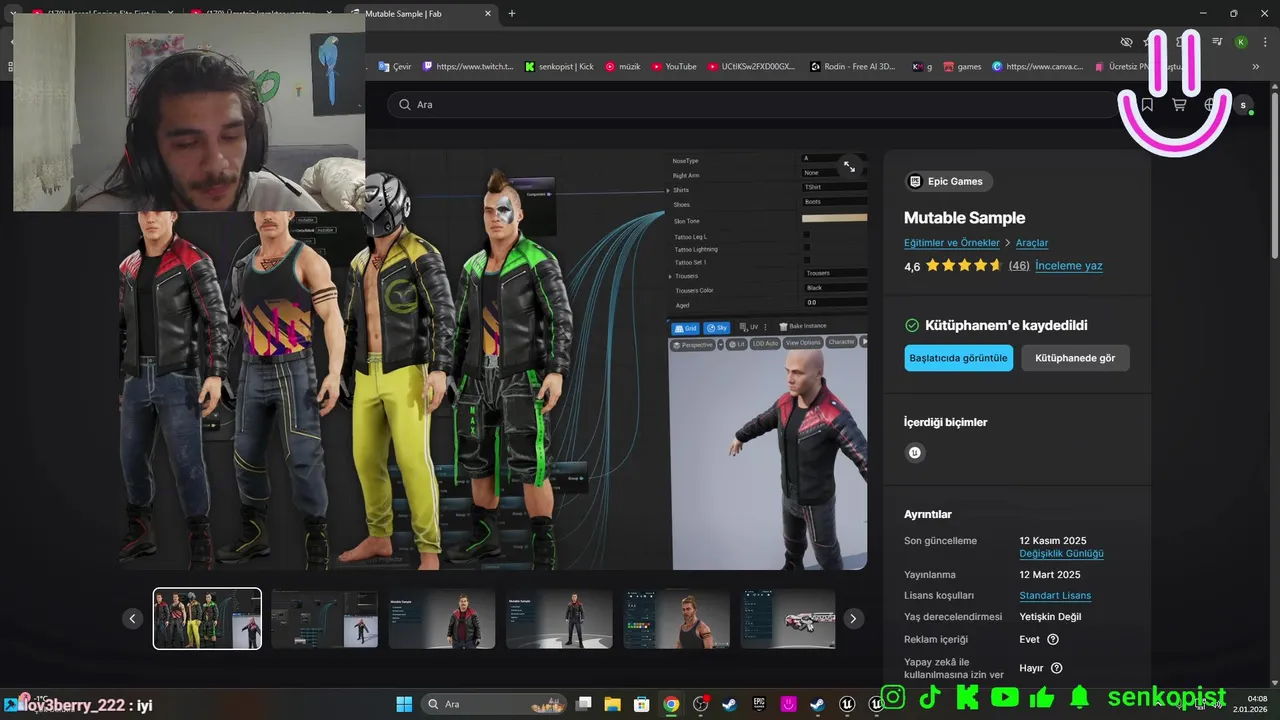Open Chrome profile K avatar
The height and width of the screenshot is (720, 1280).
click(x=1241, y=42)
